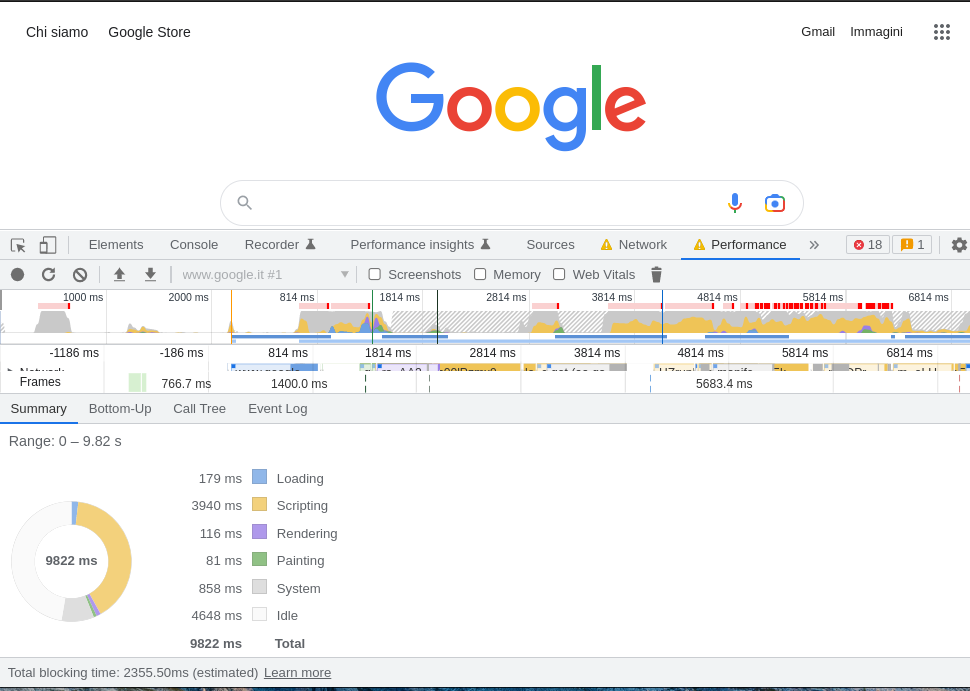
Task: Open the Google apps grid
Action: pos(942,32)
